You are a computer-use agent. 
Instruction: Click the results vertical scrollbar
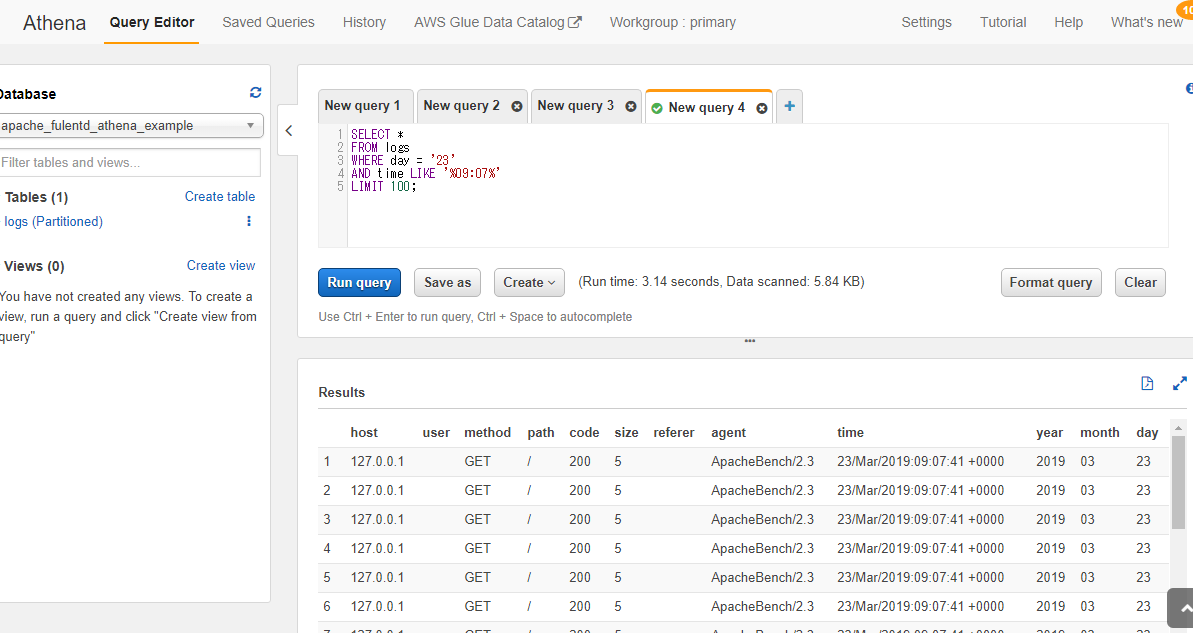tap(1178, 480)
